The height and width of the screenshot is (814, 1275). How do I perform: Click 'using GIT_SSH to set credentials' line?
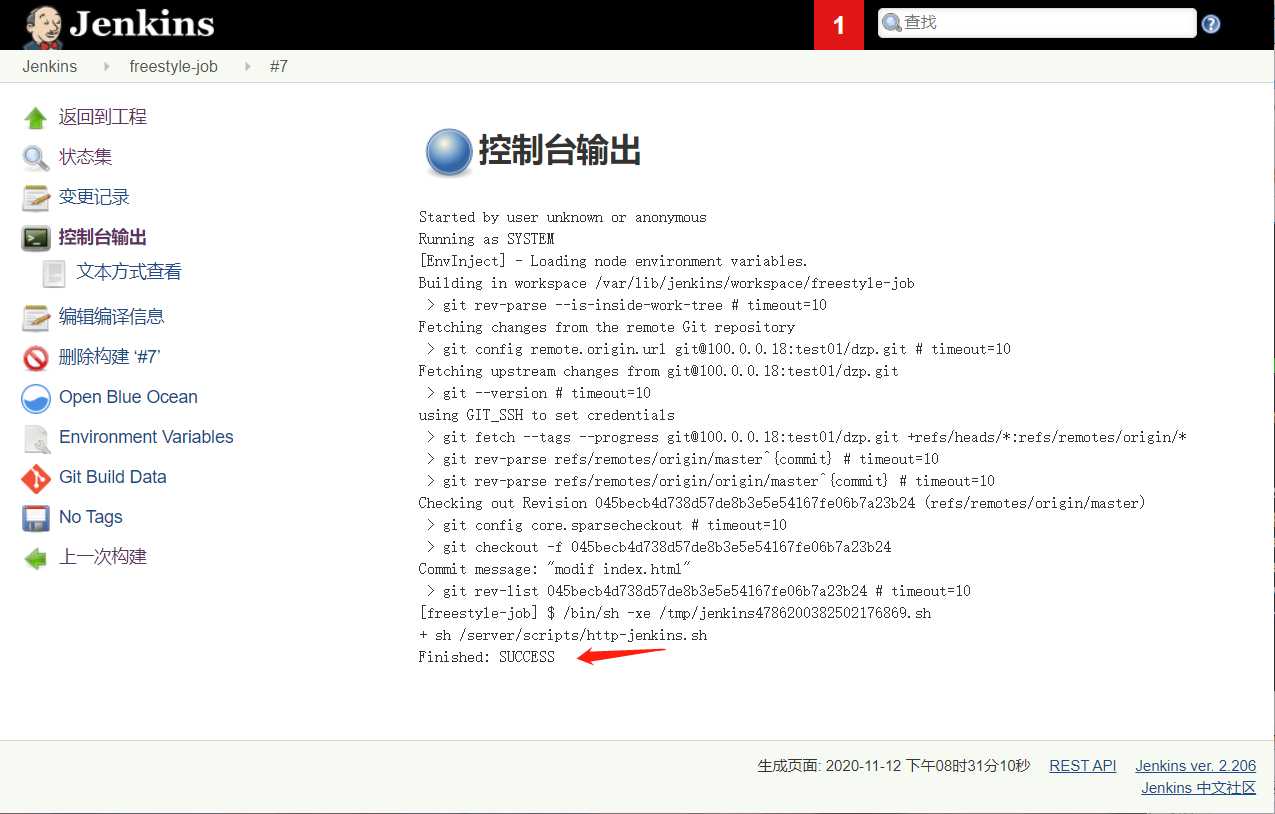546,415
